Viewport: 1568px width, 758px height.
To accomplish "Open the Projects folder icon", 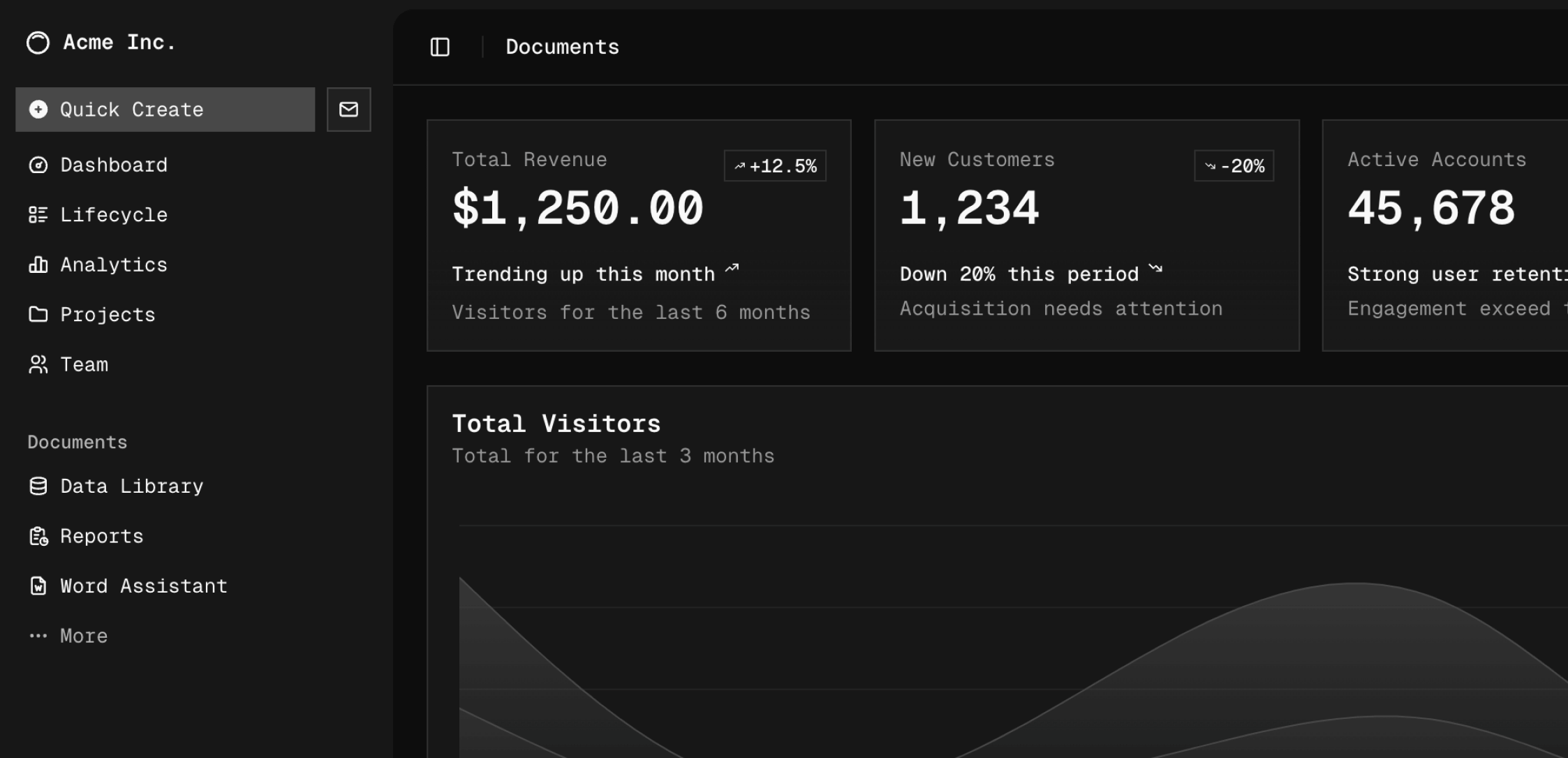I will (x=38, y=314).
